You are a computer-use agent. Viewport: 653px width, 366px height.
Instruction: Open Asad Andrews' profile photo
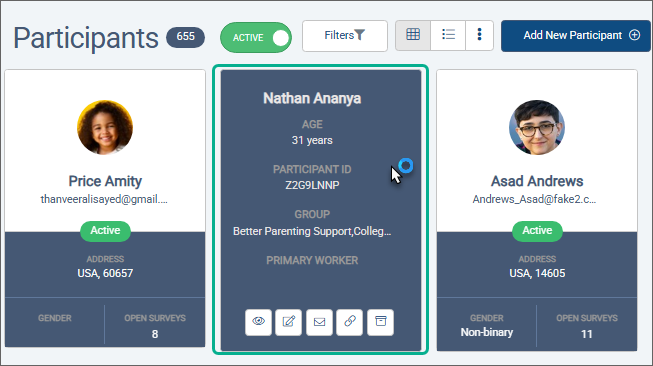(537, 127)
